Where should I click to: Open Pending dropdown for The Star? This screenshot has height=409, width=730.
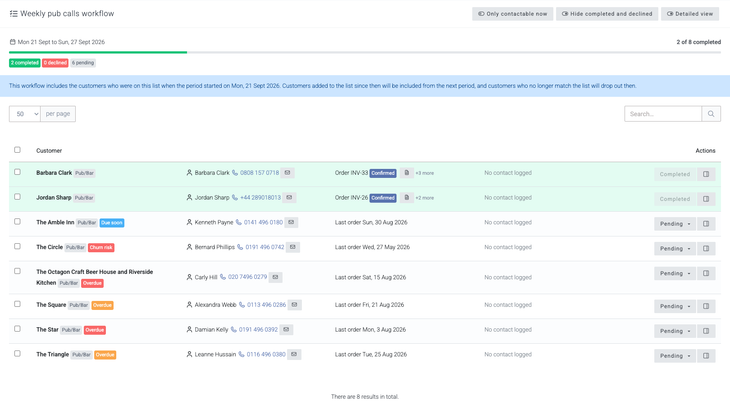pyautogui.click(x=675, y=331)
